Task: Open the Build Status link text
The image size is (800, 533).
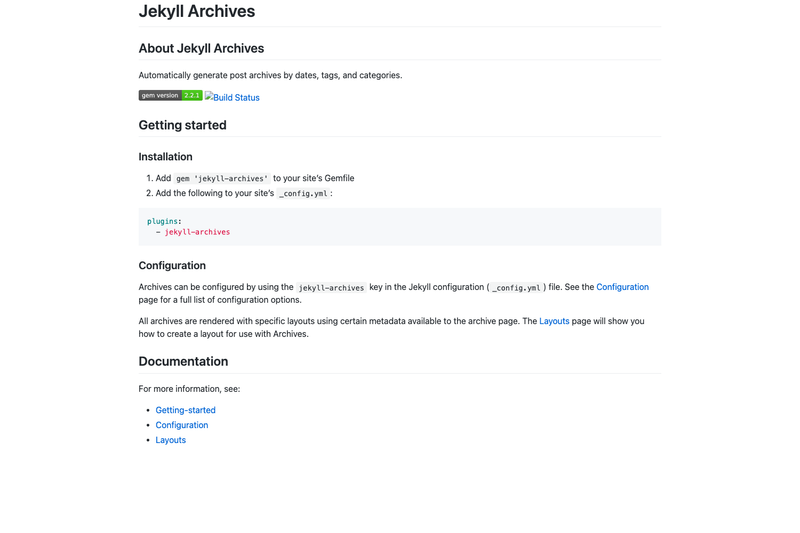Action: (x=236, y=97)
